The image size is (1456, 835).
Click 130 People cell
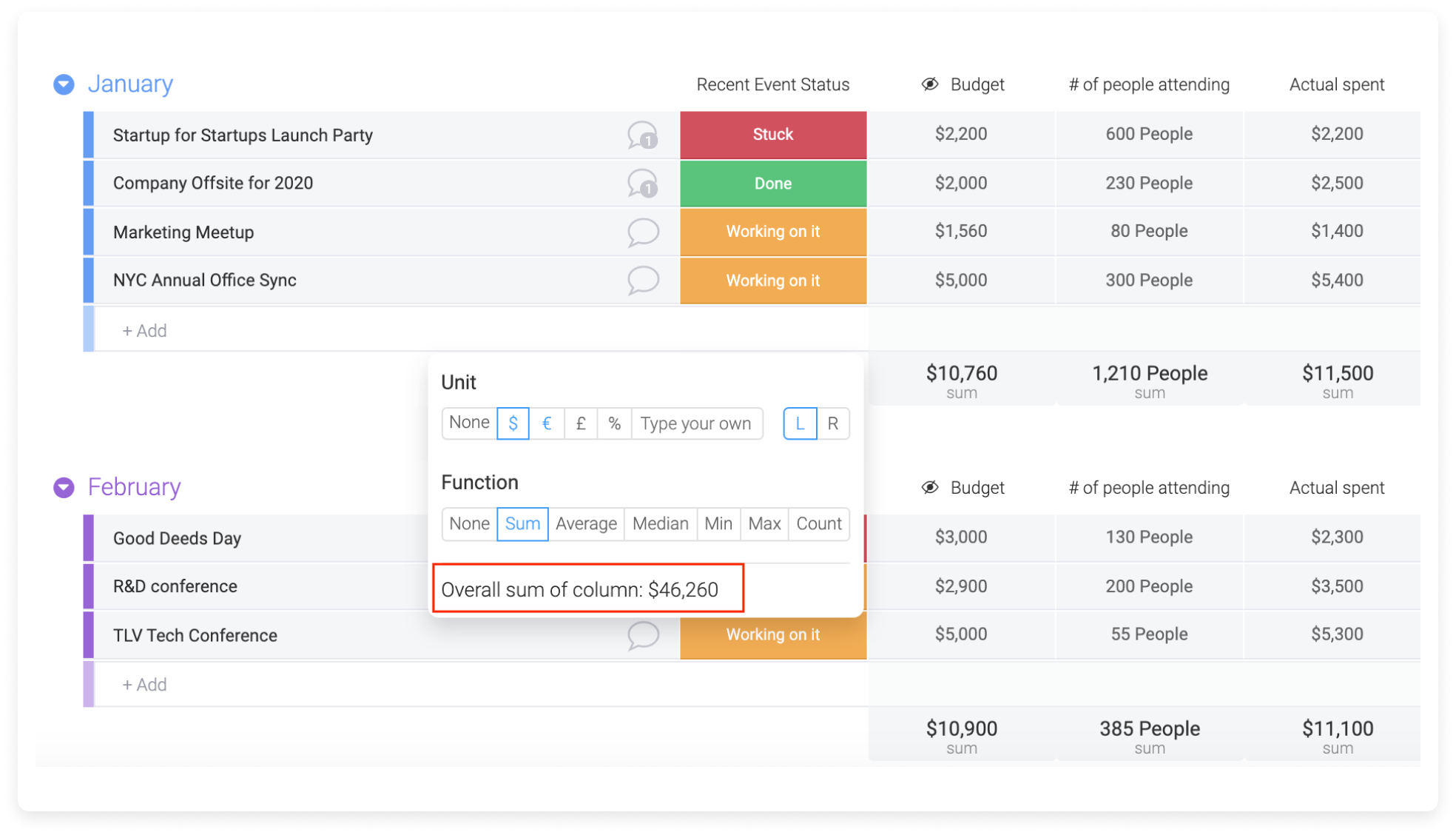(x=1149, y=537)
